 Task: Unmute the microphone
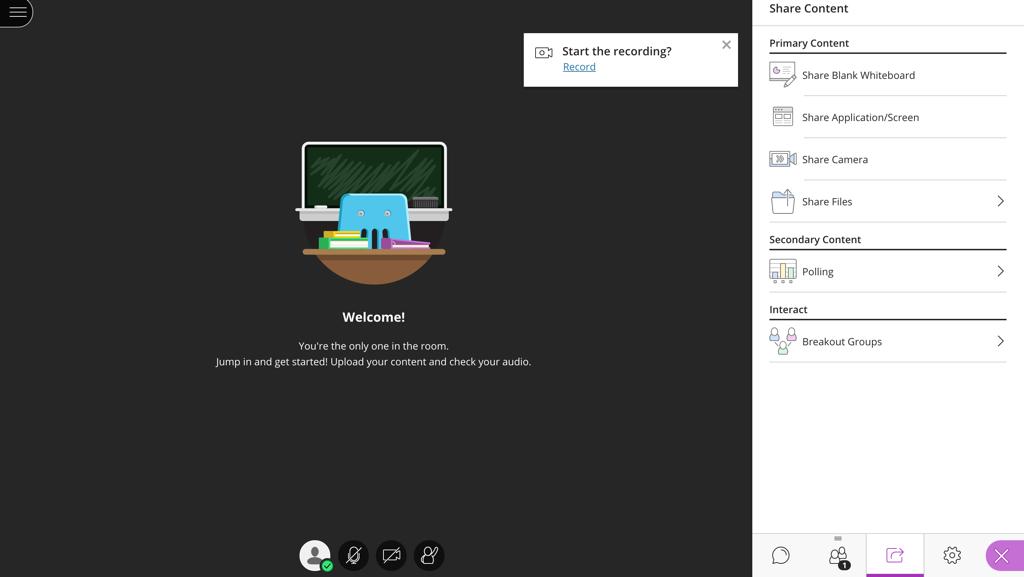(x=353, y=555)
